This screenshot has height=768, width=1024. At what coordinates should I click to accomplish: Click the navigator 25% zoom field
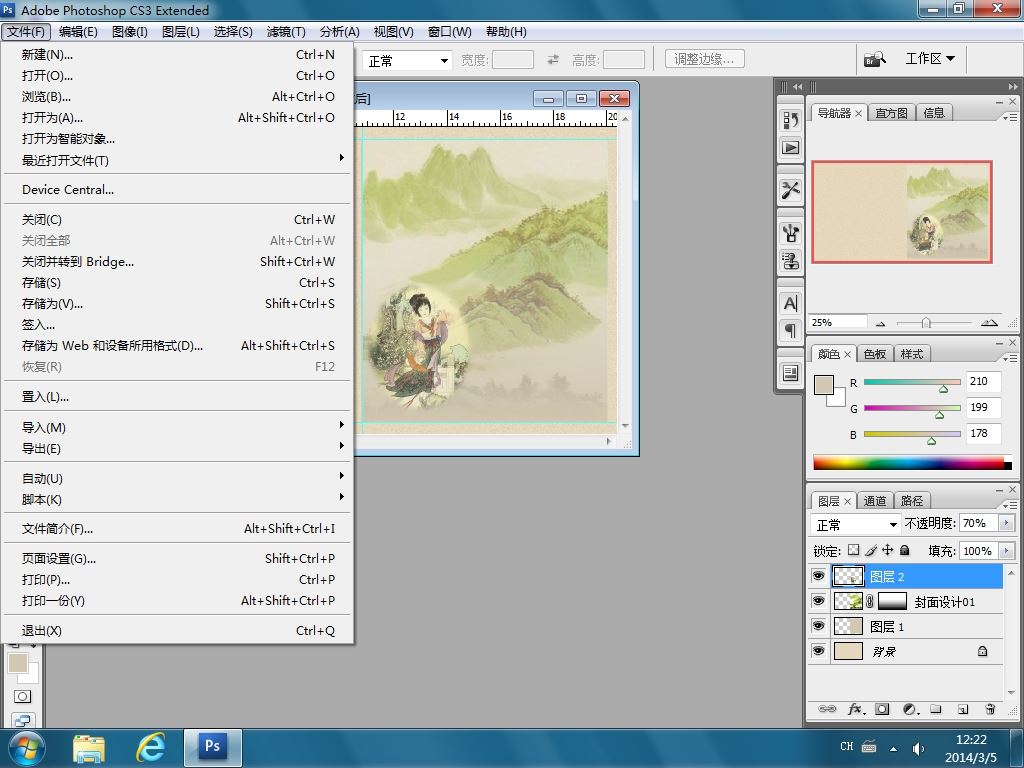[x=838, y=322]
